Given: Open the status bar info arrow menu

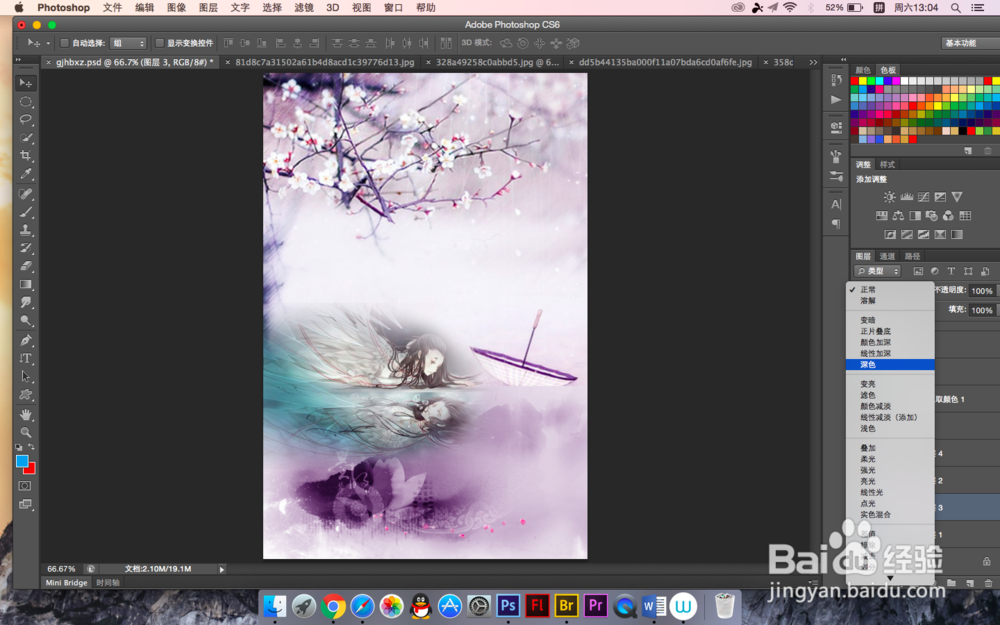Looking at the screenshot, I should [222, 569].
